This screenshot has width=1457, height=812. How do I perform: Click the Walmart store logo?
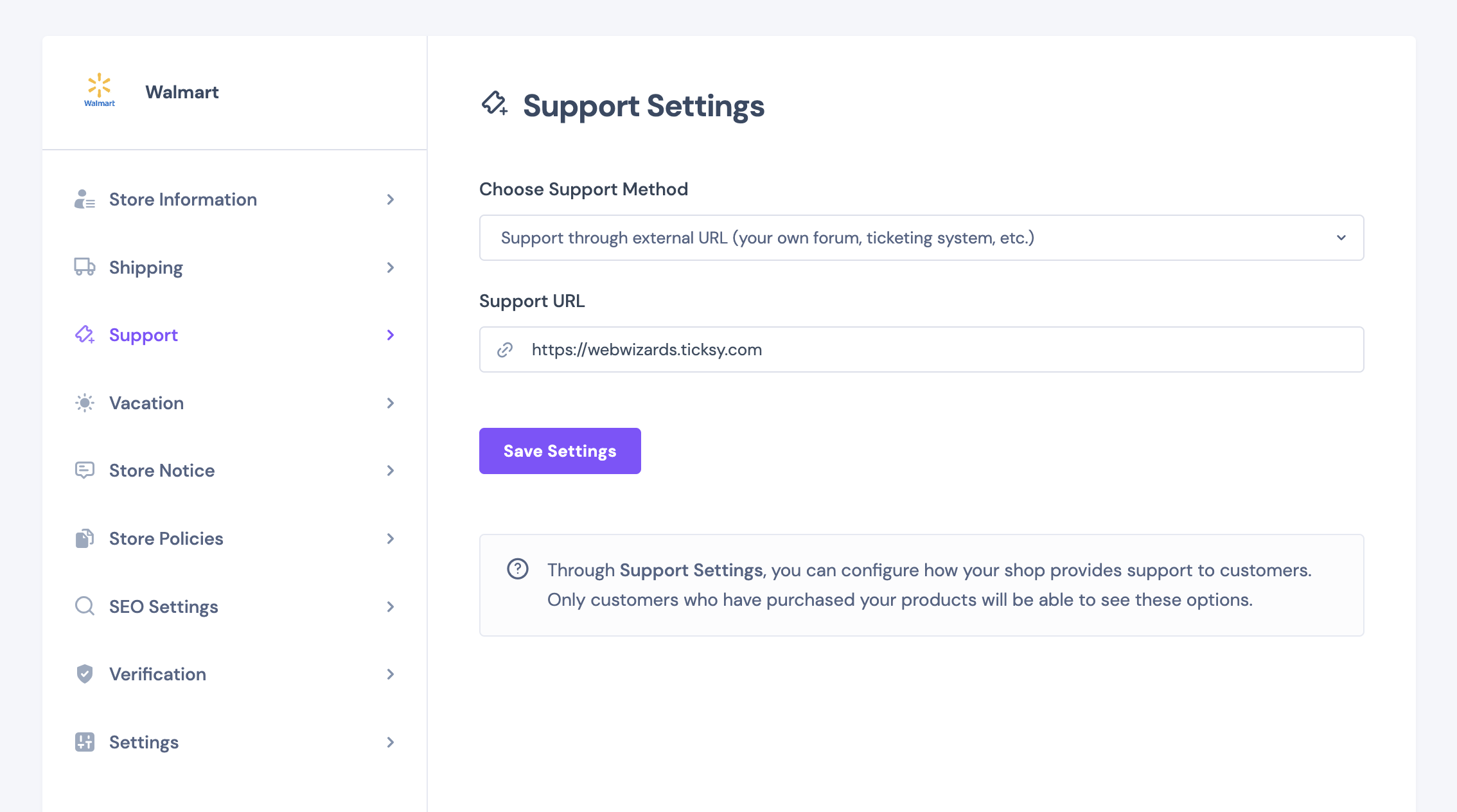100,91
